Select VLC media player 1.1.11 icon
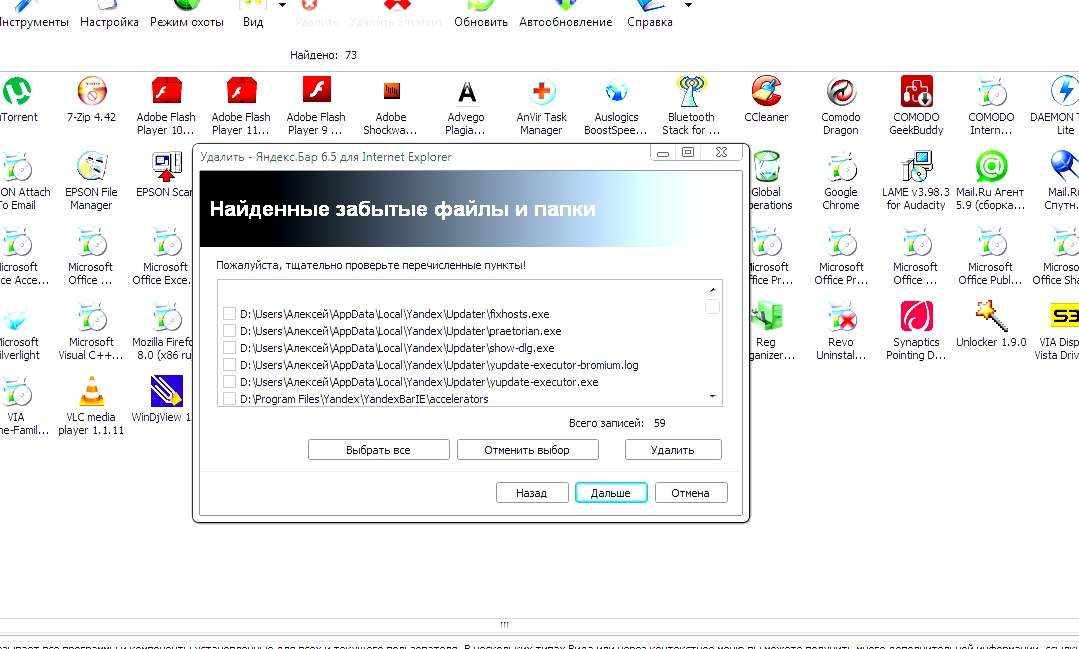The width and height of the screenshot is (1079, 649). [92, 392]
